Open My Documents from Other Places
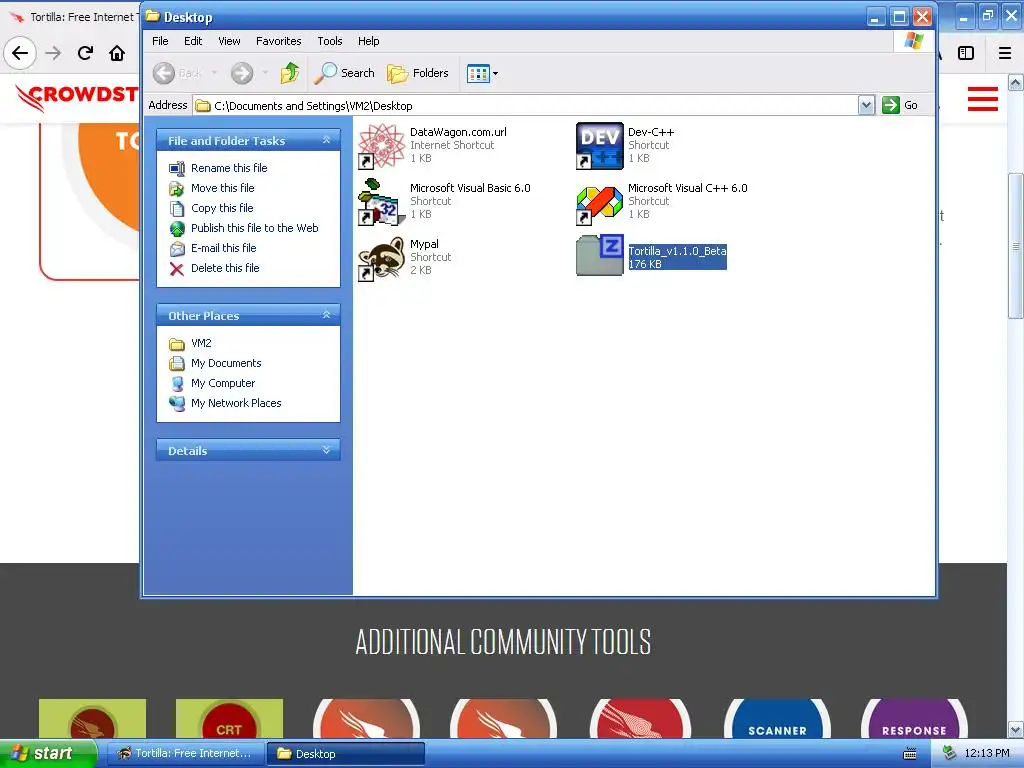This screenshot has height=768, width=1024. tap(226, 363)
